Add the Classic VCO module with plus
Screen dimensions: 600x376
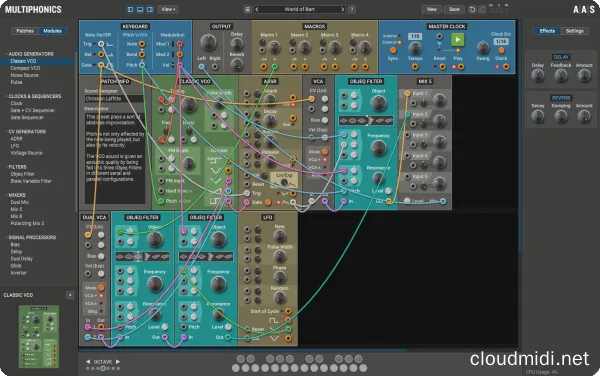(x=70, y=295)
